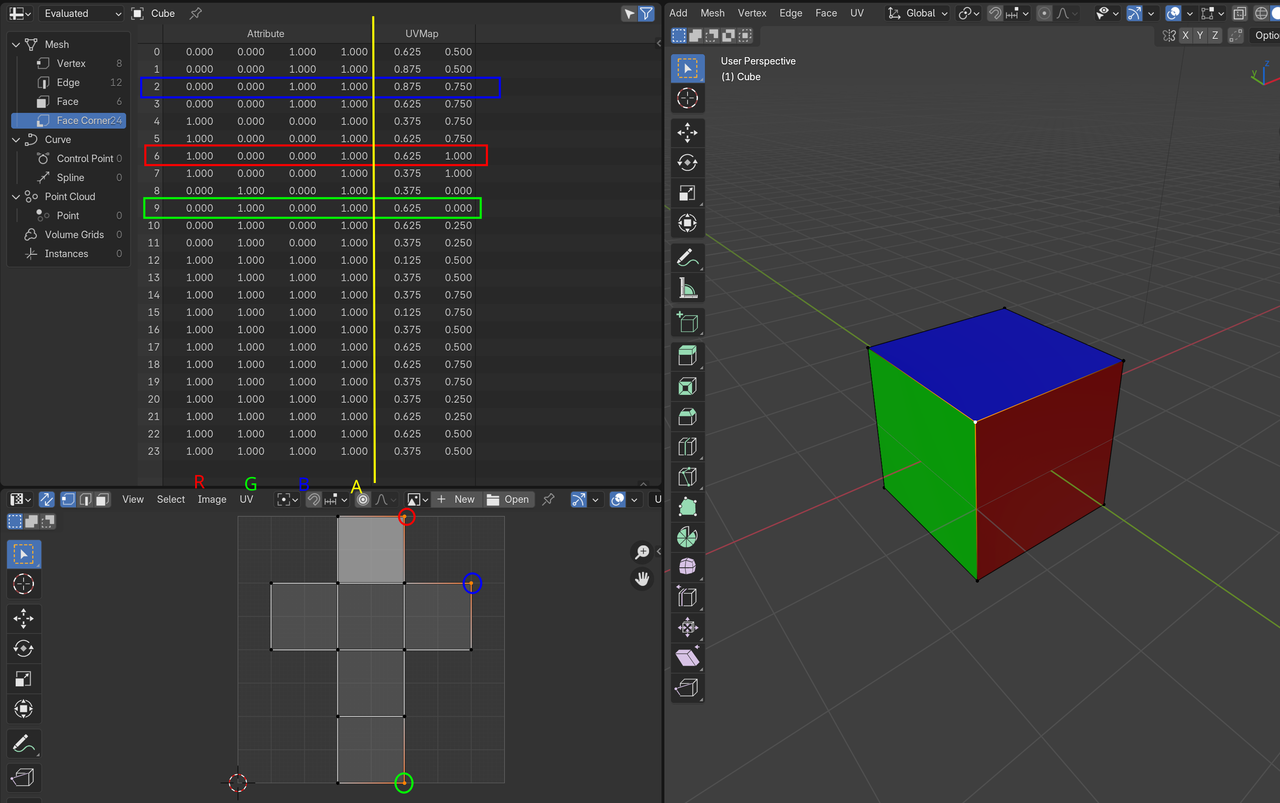Viewport: 1280px width, 803px height.
Task: Select the Edge Slide tool
Action: coord(688,597)
